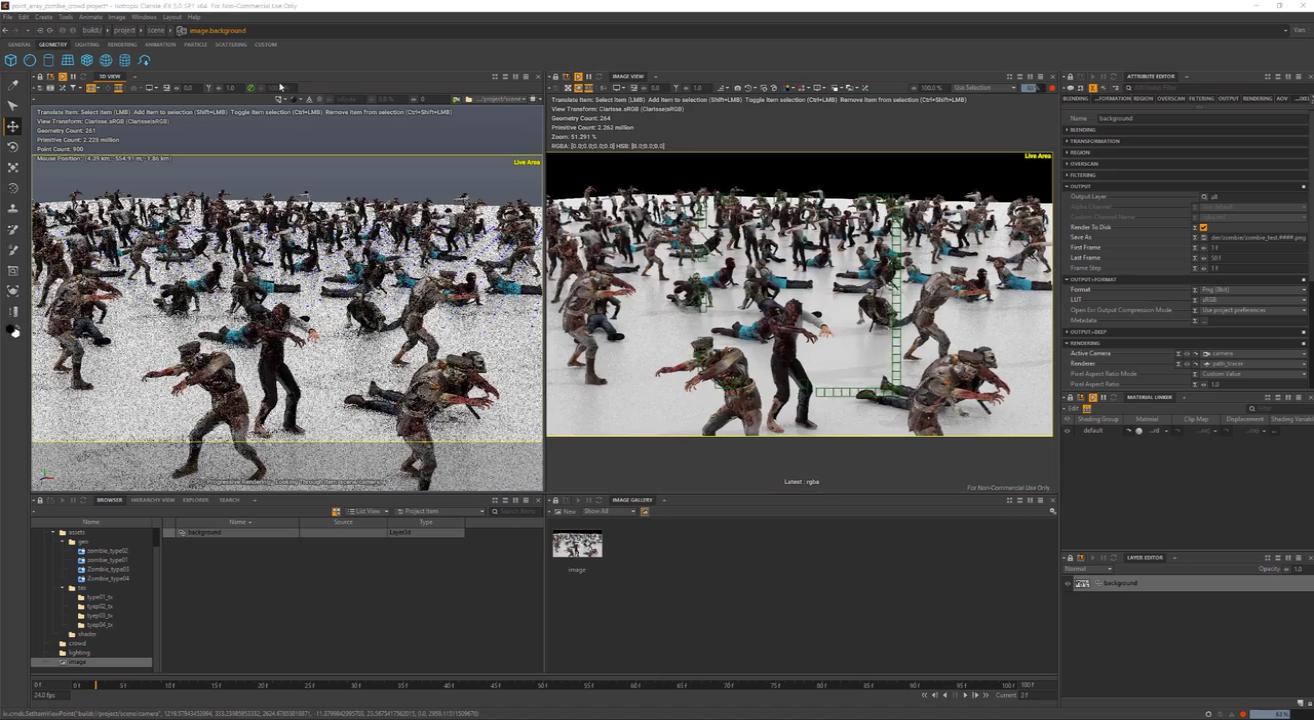
Task: Collapse the assets folder in Browser tree
Action: point(53,532)
